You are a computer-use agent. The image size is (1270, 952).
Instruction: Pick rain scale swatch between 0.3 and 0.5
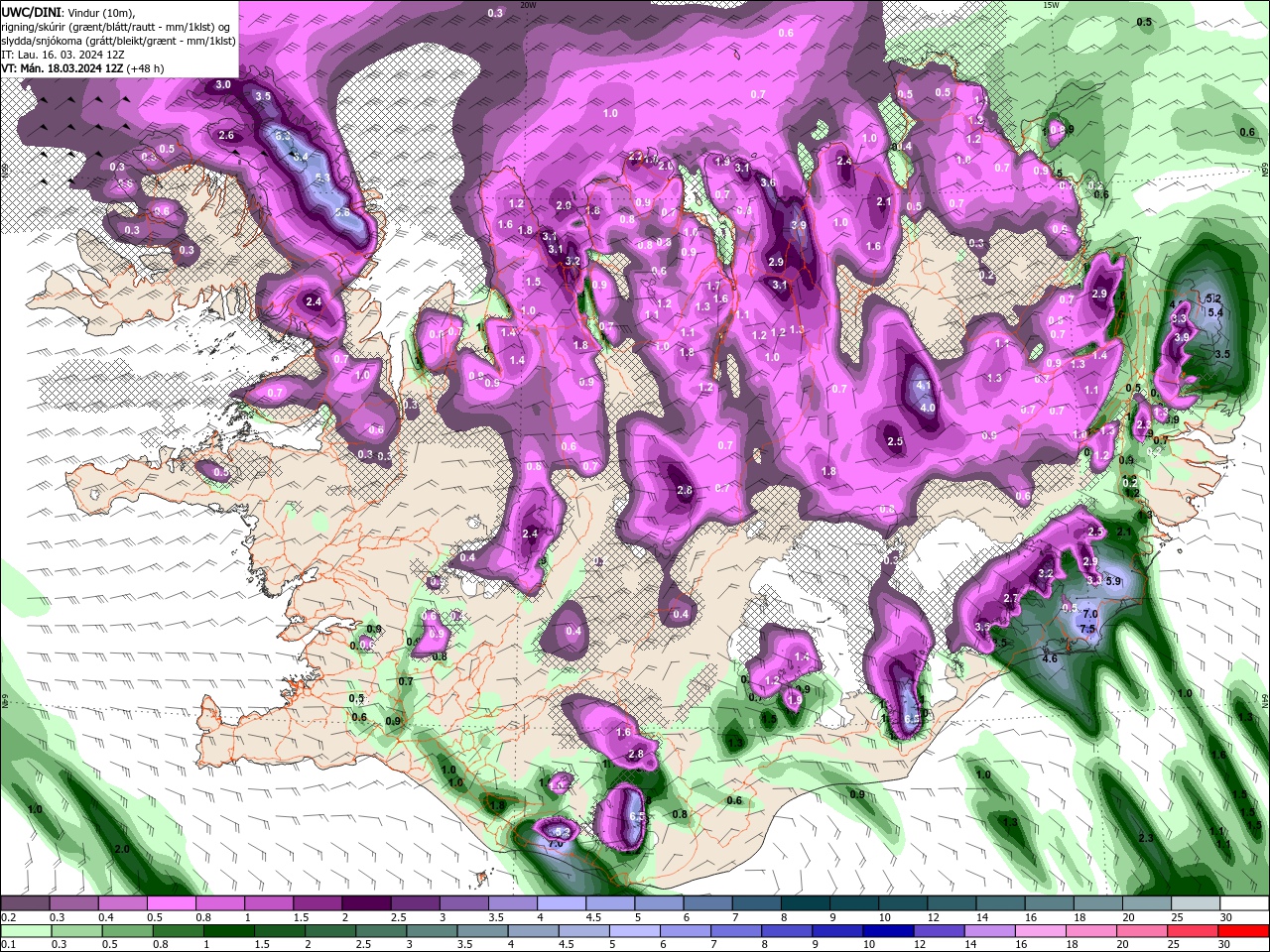tap(75, 931)
